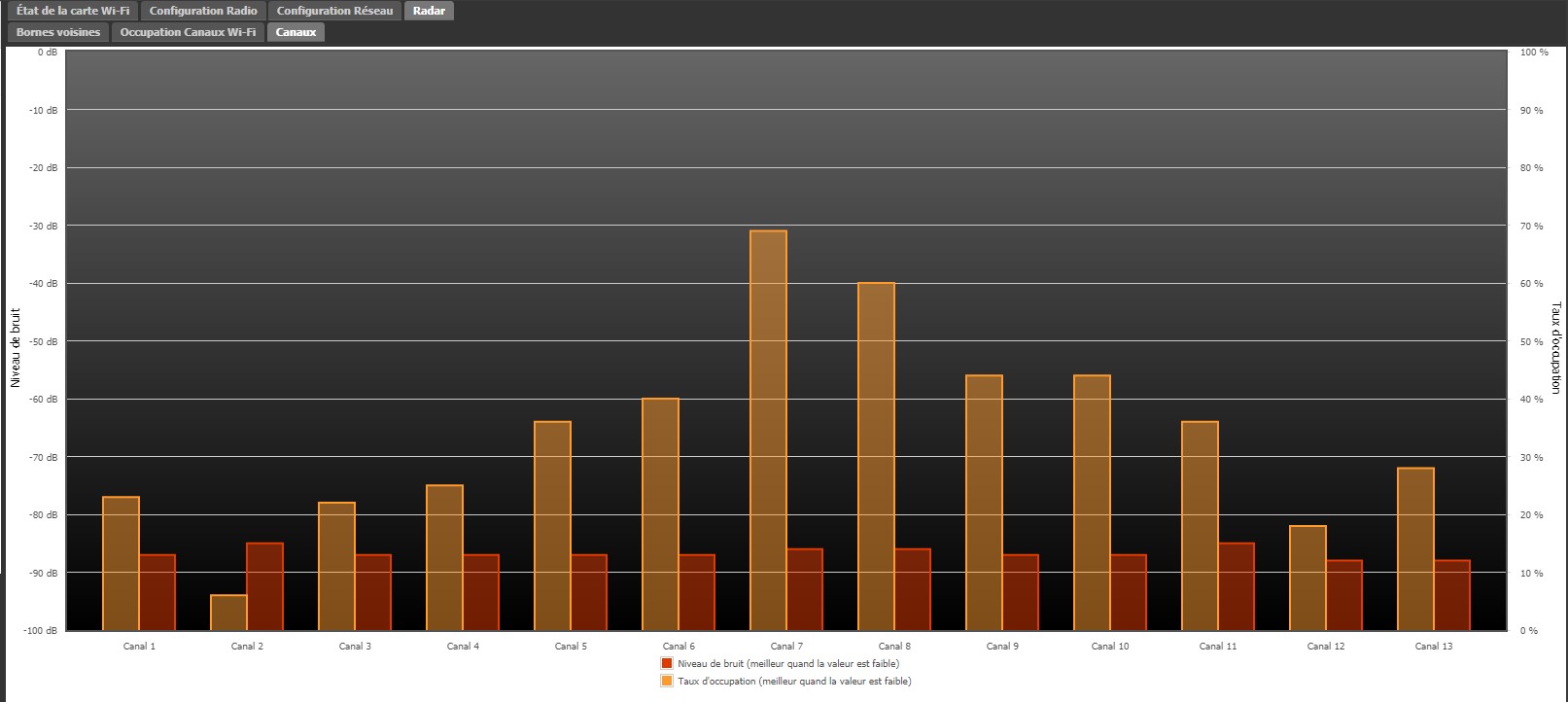Select the orange occupancy bar for Canal 5
Image resolution: width=1568 pixels, height=702 pixels.
pyautogui.click(x=553, y=526)
